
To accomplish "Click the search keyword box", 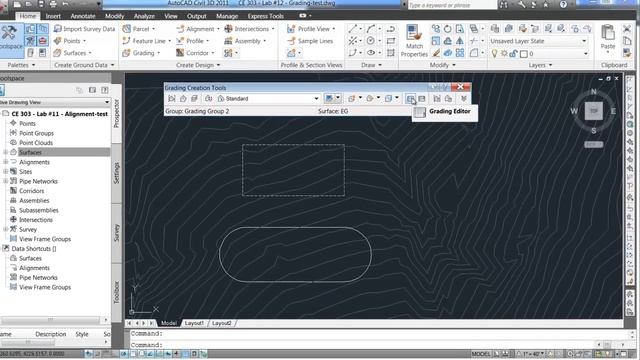I will pyautogui.click(x=451, y=5).
